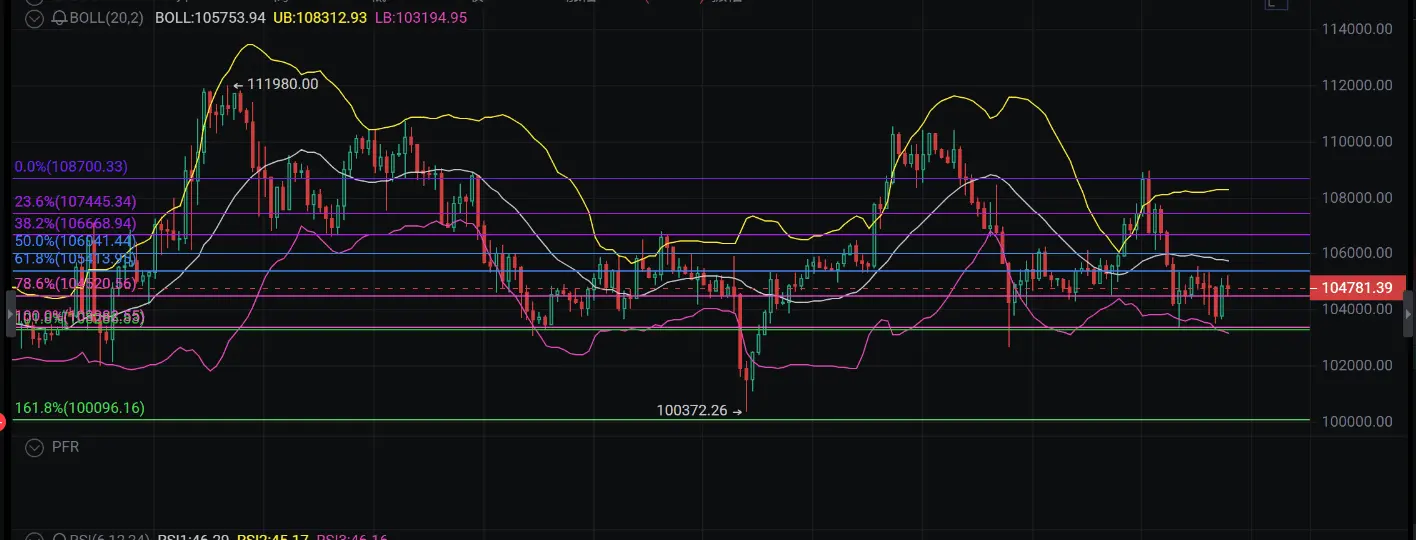Select the 0.0%(108700.33) Fibonacci label

[71, 167]
